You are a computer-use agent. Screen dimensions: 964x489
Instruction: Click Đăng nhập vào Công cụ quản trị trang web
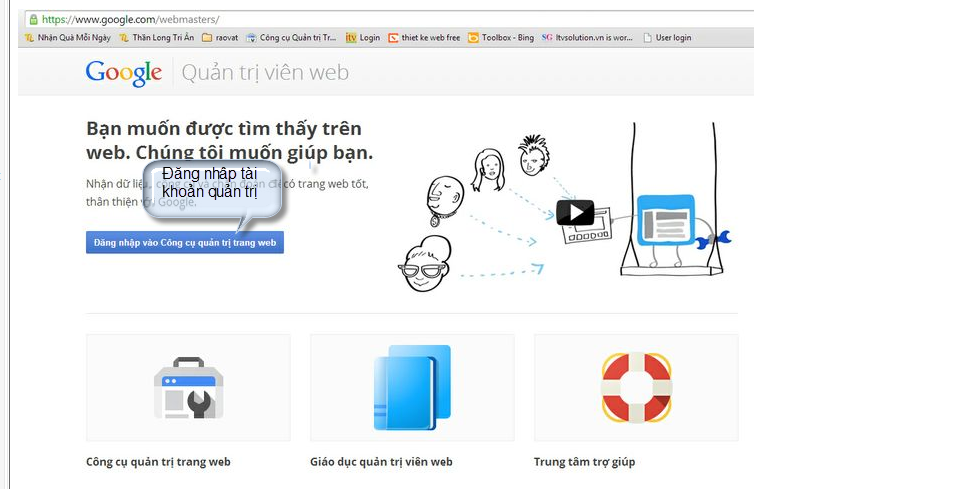coord(185,242)
